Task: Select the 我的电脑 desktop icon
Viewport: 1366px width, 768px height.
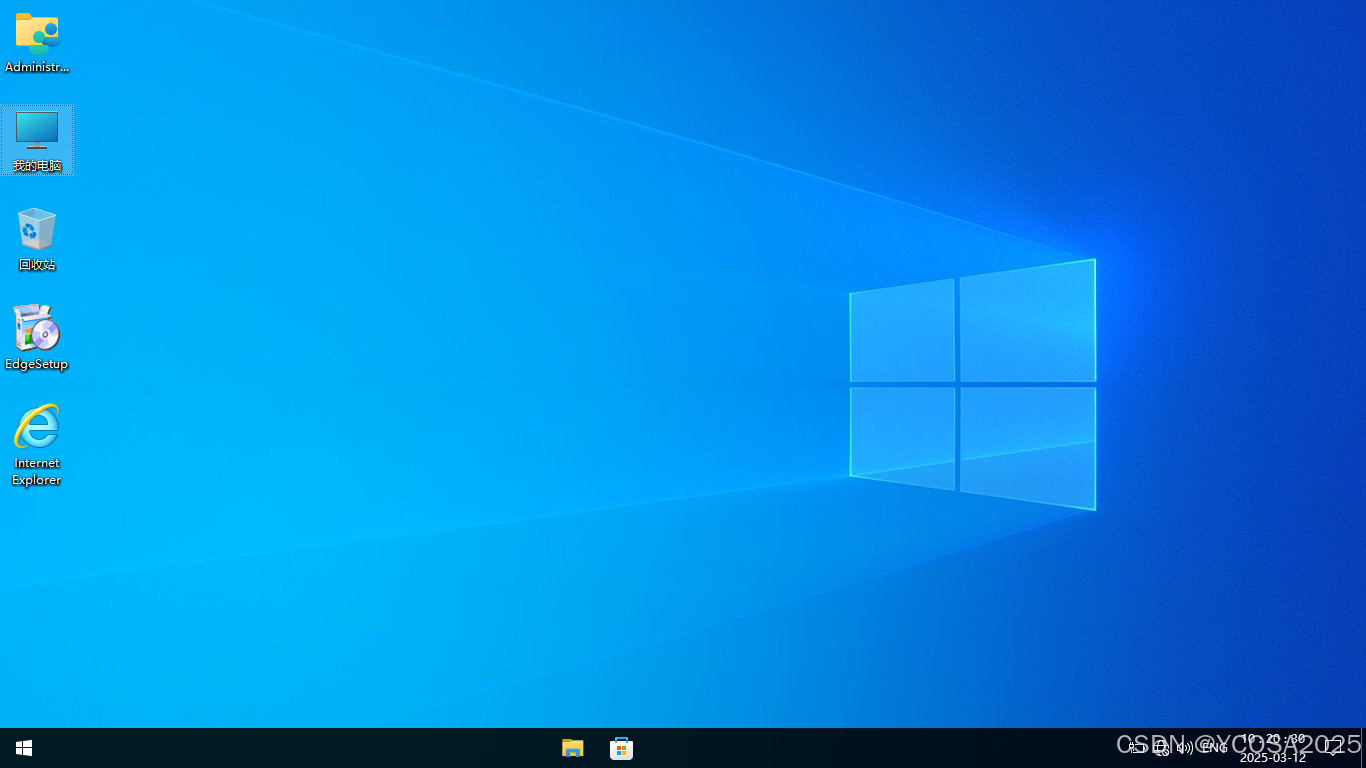Action: pyautogui.click(x=37, y=141)
